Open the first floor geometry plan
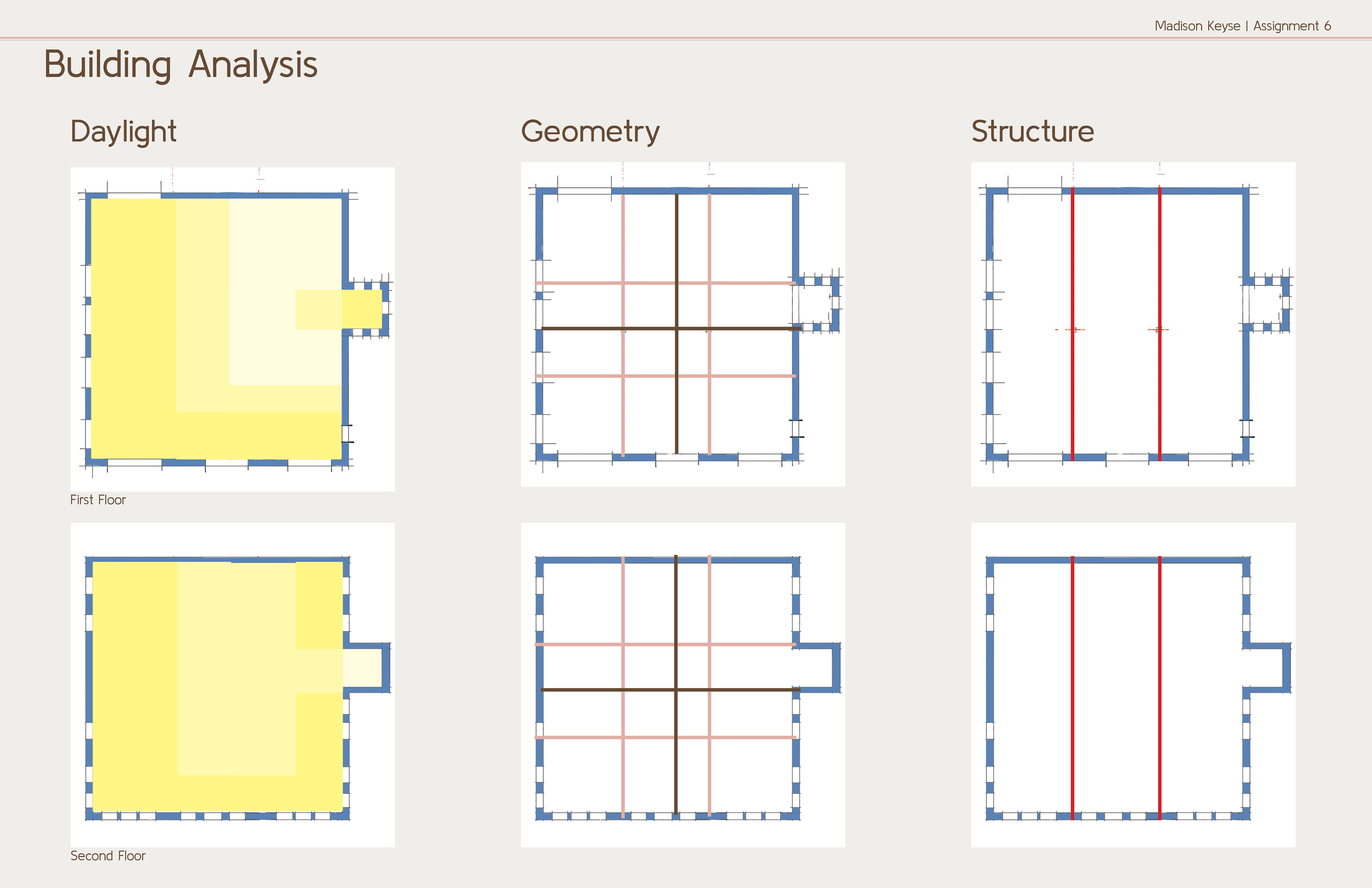Image resolution: width=1372 pixels, height=888 pixels. (682, 324)
